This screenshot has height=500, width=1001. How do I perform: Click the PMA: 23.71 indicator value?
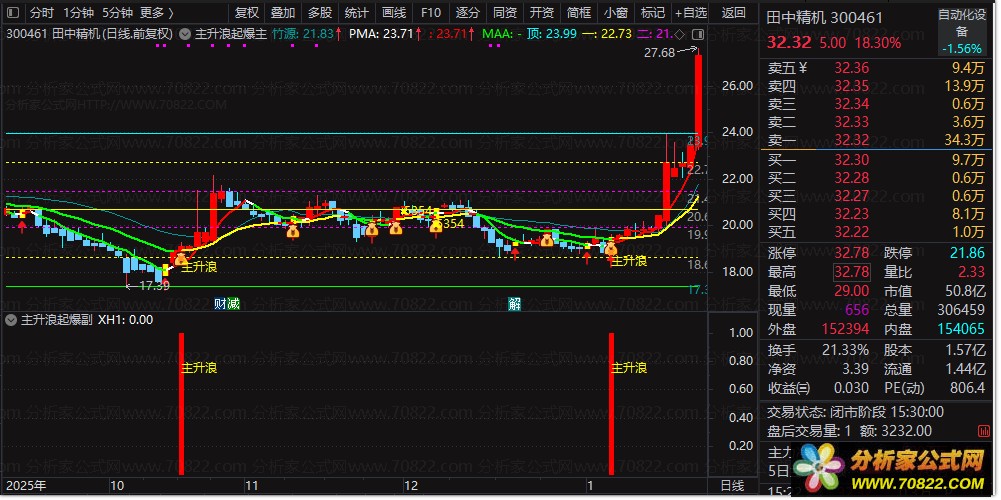click(x=381, y=34)
